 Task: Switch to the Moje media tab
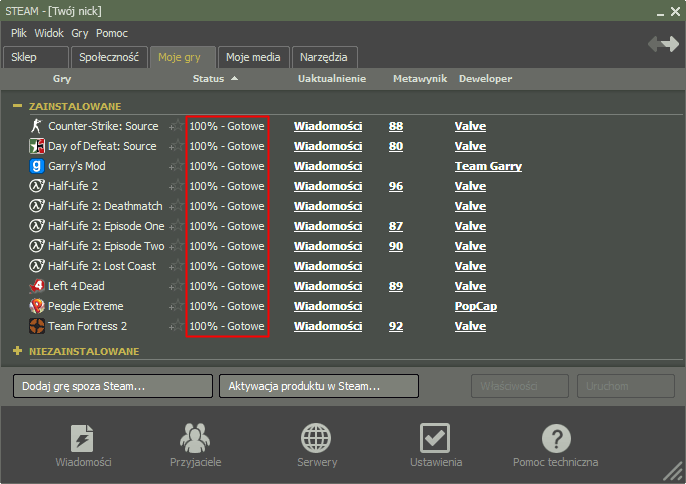[253, 57]
